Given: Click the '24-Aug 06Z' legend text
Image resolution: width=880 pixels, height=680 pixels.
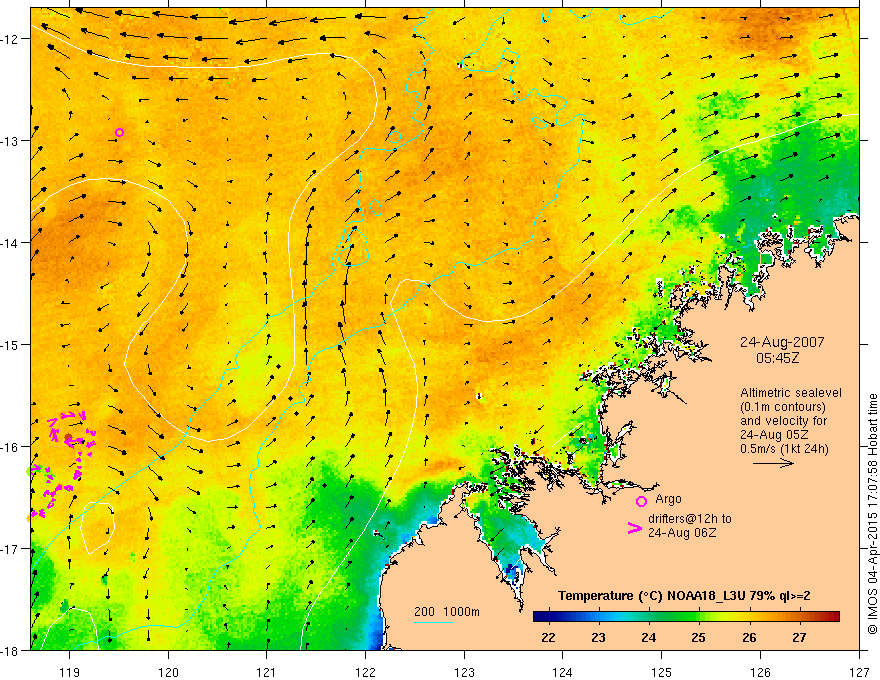Looking at the screenshot, I should (682, 533).
